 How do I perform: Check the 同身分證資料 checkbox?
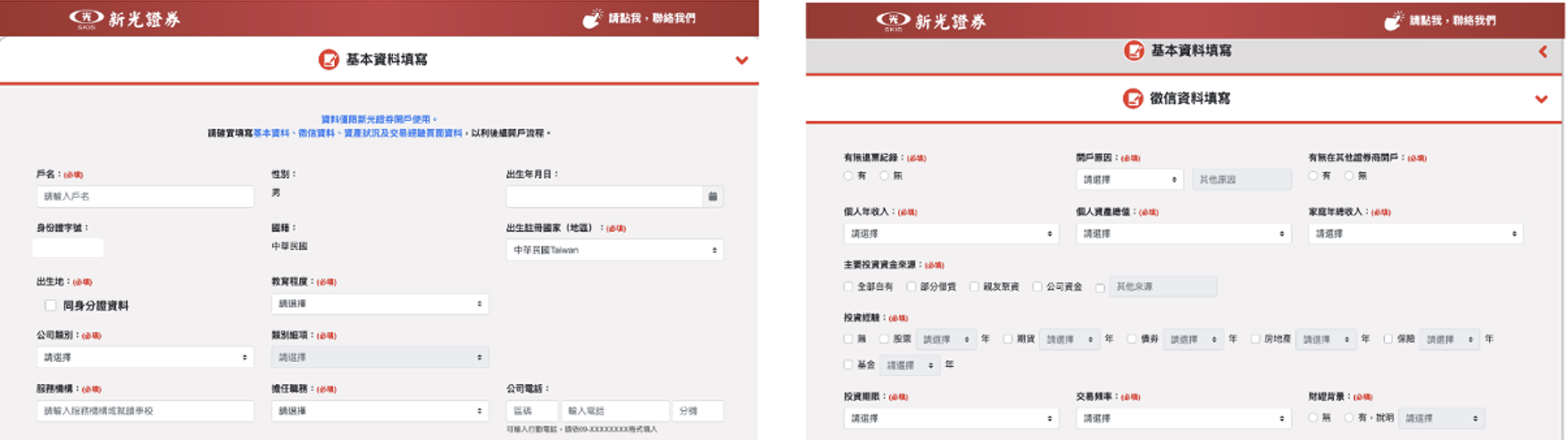pyautogui.click(x=51, y=306)
